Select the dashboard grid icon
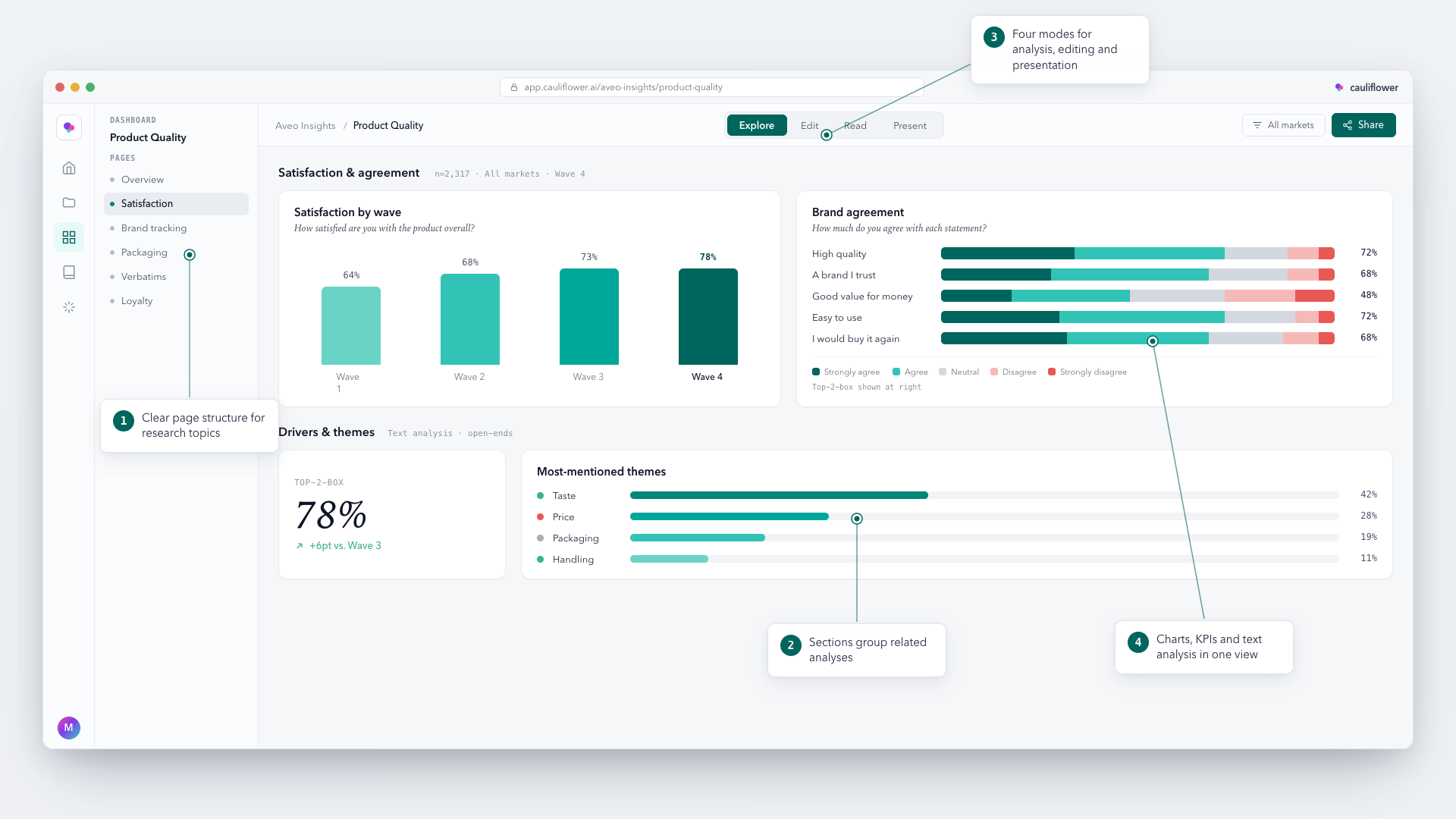Screen dimensions: 1456x819 click(69, 237)
